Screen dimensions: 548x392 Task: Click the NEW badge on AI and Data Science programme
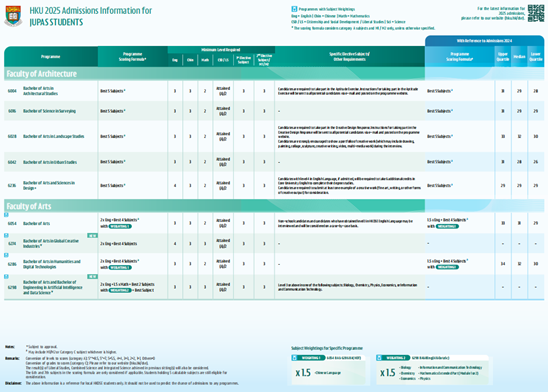[x=92, y=276]
